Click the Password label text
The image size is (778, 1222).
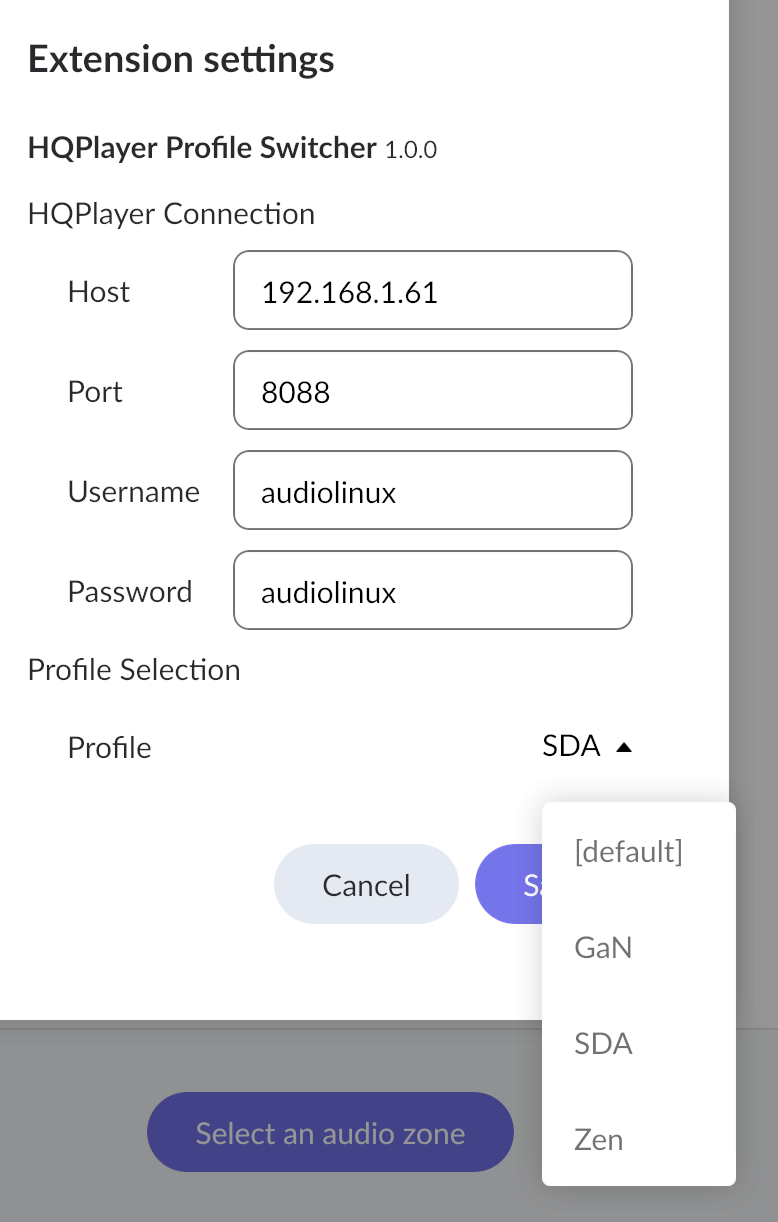130,592
